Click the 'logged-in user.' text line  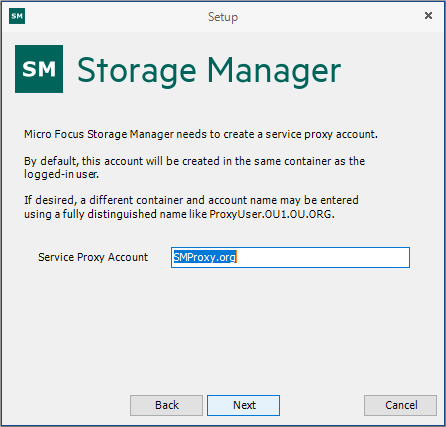click(x=61, y=174)
